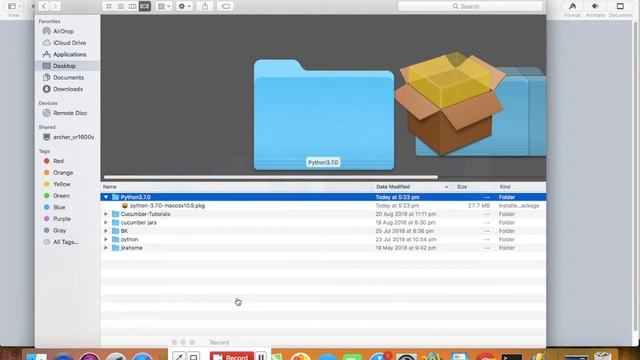Click the red Record button
Image resolution: width=640 pixels, height=360 pixels.
click(231, 356)
